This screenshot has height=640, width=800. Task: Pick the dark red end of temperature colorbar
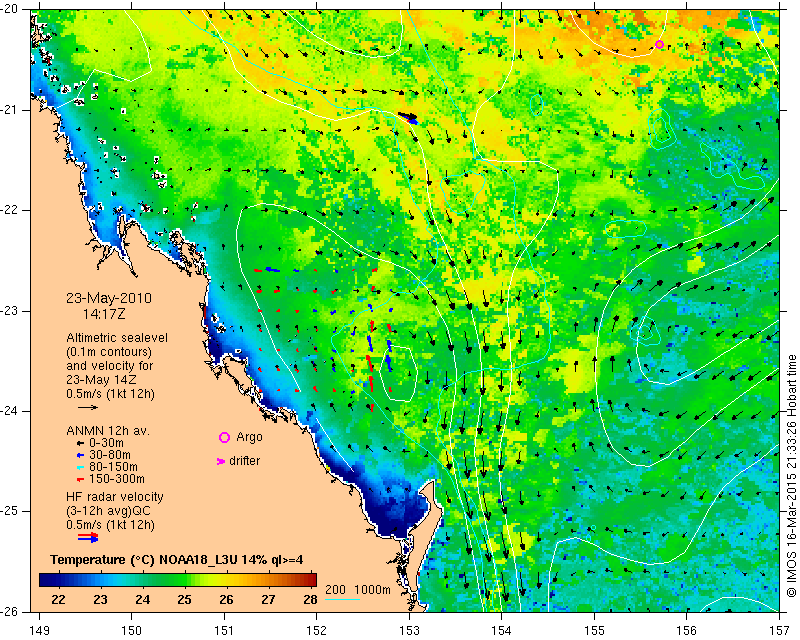click(x=312, y=580)
